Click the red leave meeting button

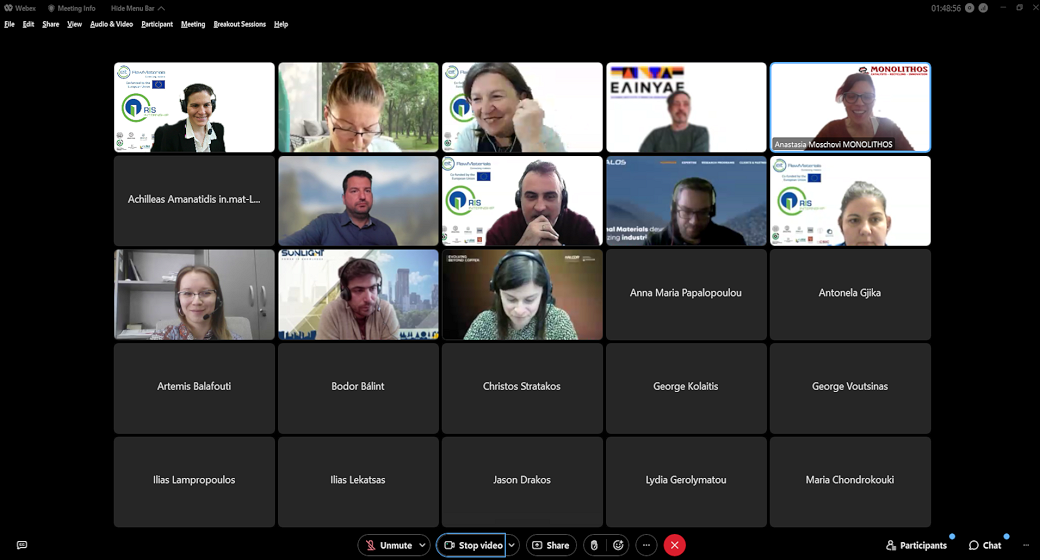[675, 545]
